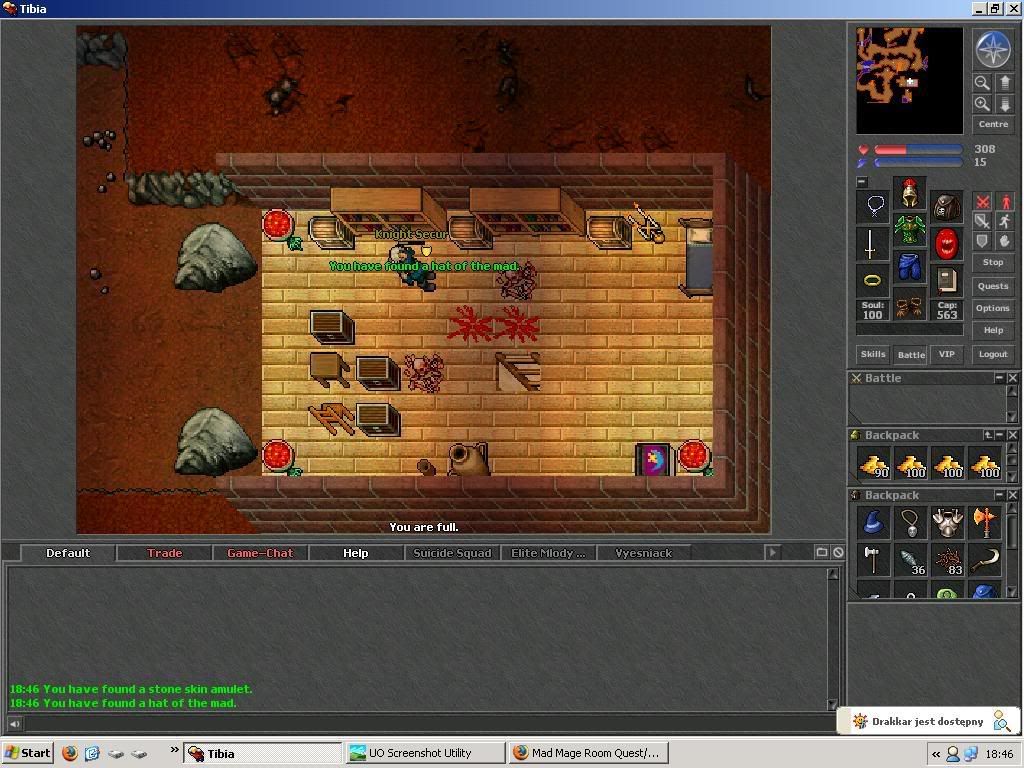The image size is (1024, 768).
Task: Move minimap down one floor
Action: (x=1004, y=104)
